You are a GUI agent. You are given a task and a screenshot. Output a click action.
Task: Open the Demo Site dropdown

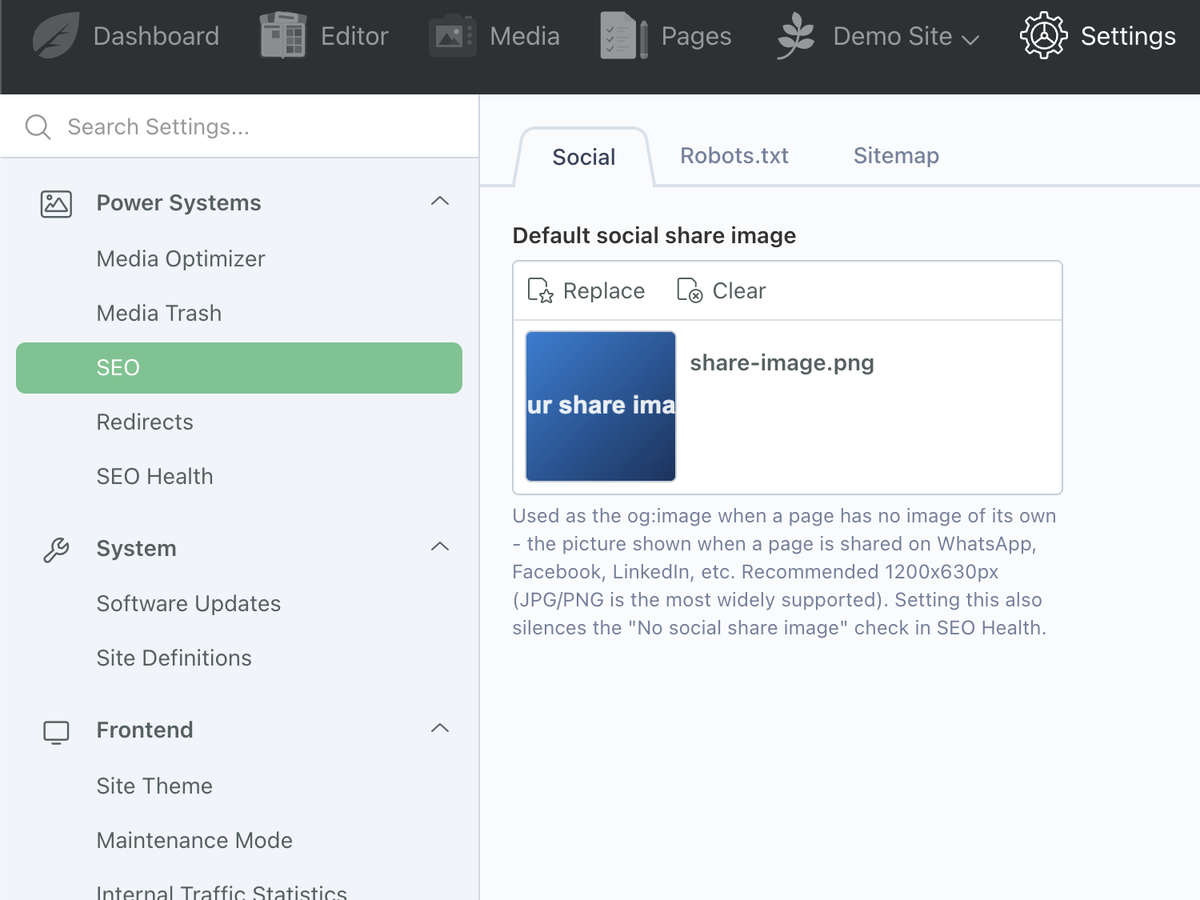(x=878, y=37)
